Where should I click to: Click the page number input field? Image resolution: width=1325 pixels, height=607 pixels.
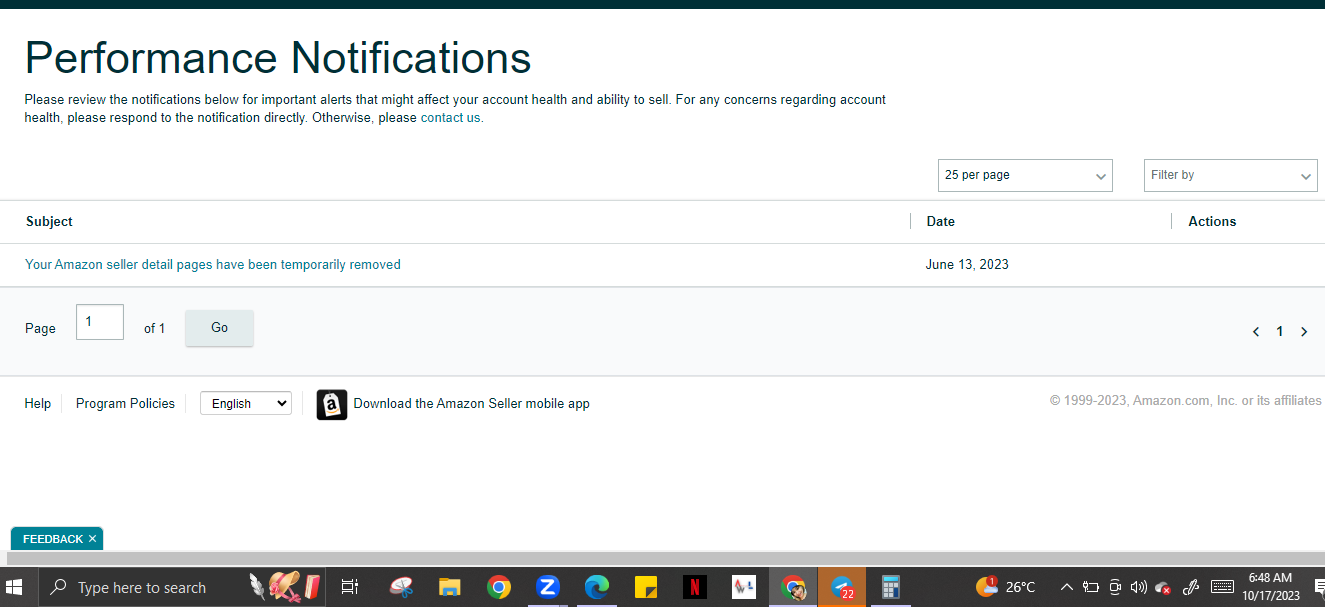100,322
